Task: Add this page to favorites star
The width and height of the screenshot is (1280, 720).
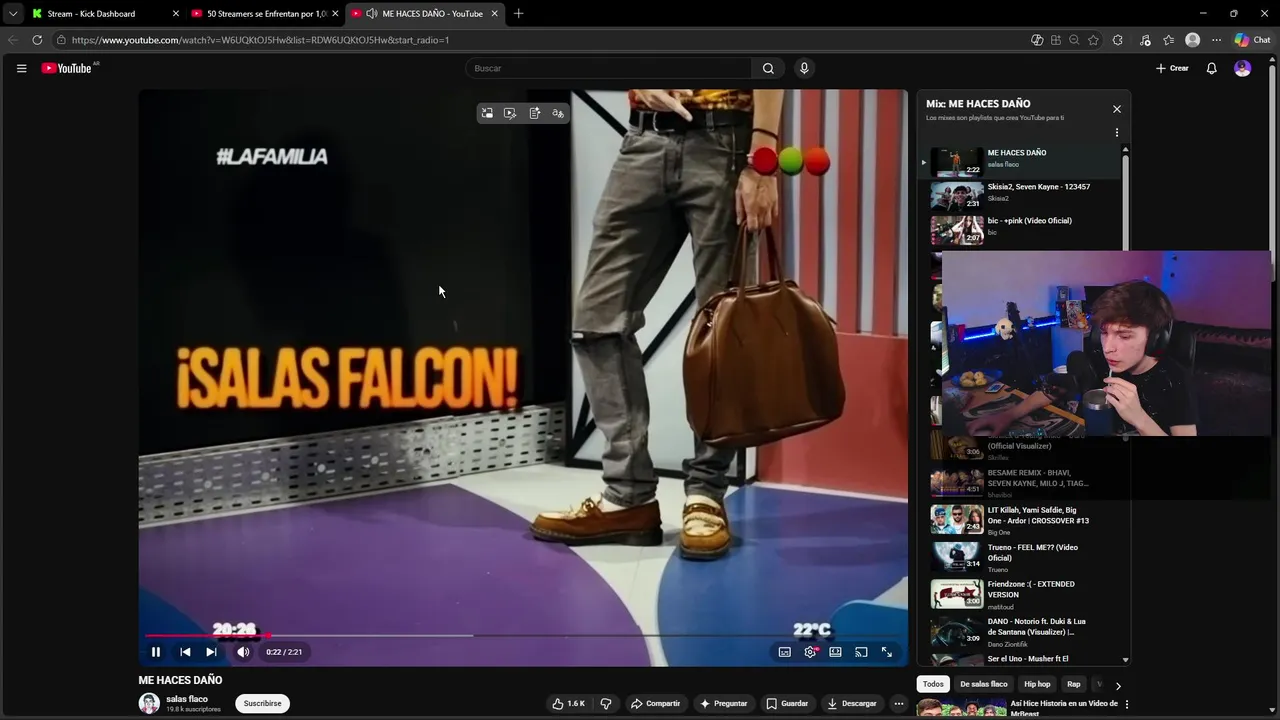Action: [x=1093, y=40]
